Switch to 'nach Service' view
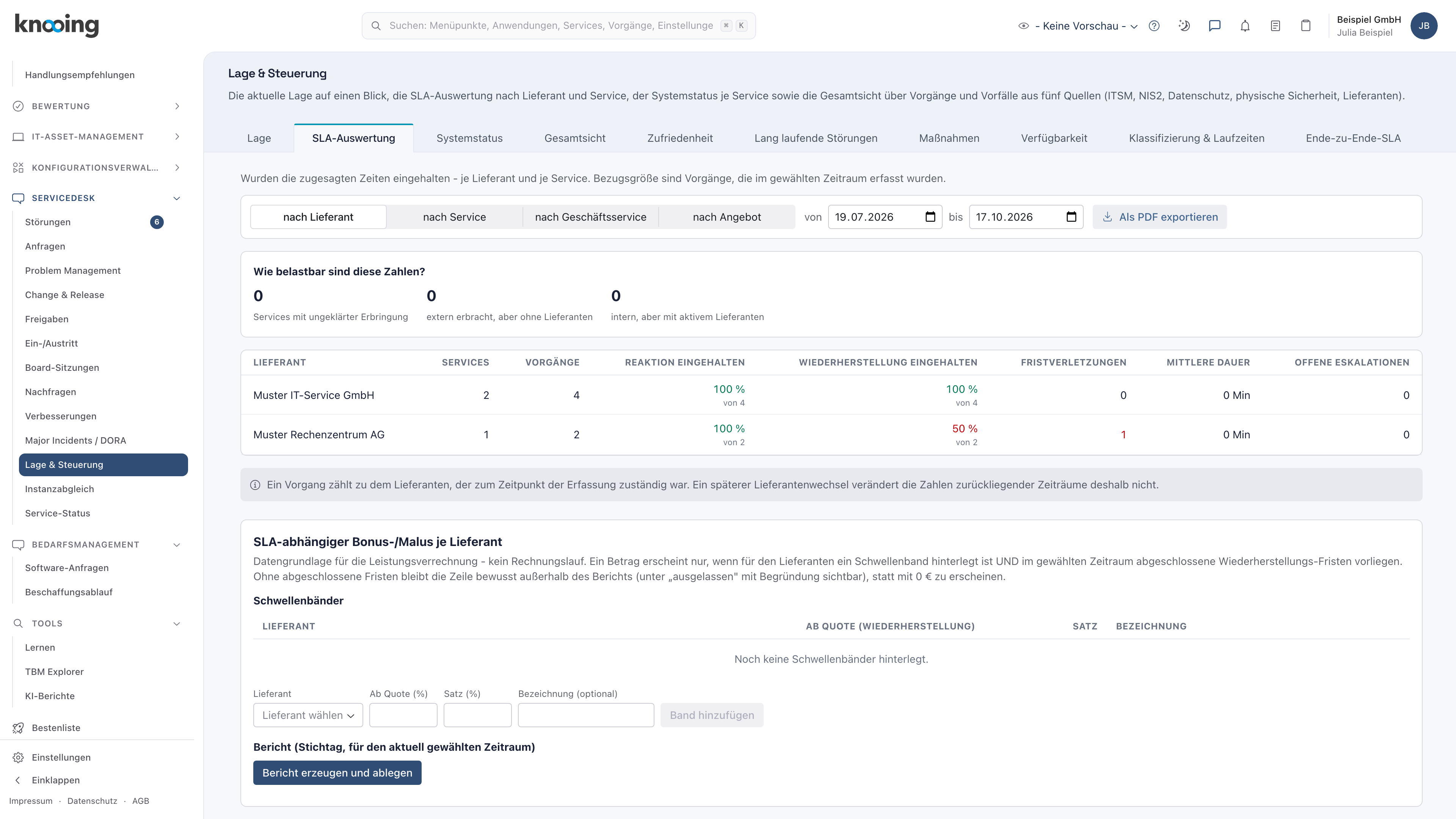Screen dimensions: 1456x819 tap(455, 217)
